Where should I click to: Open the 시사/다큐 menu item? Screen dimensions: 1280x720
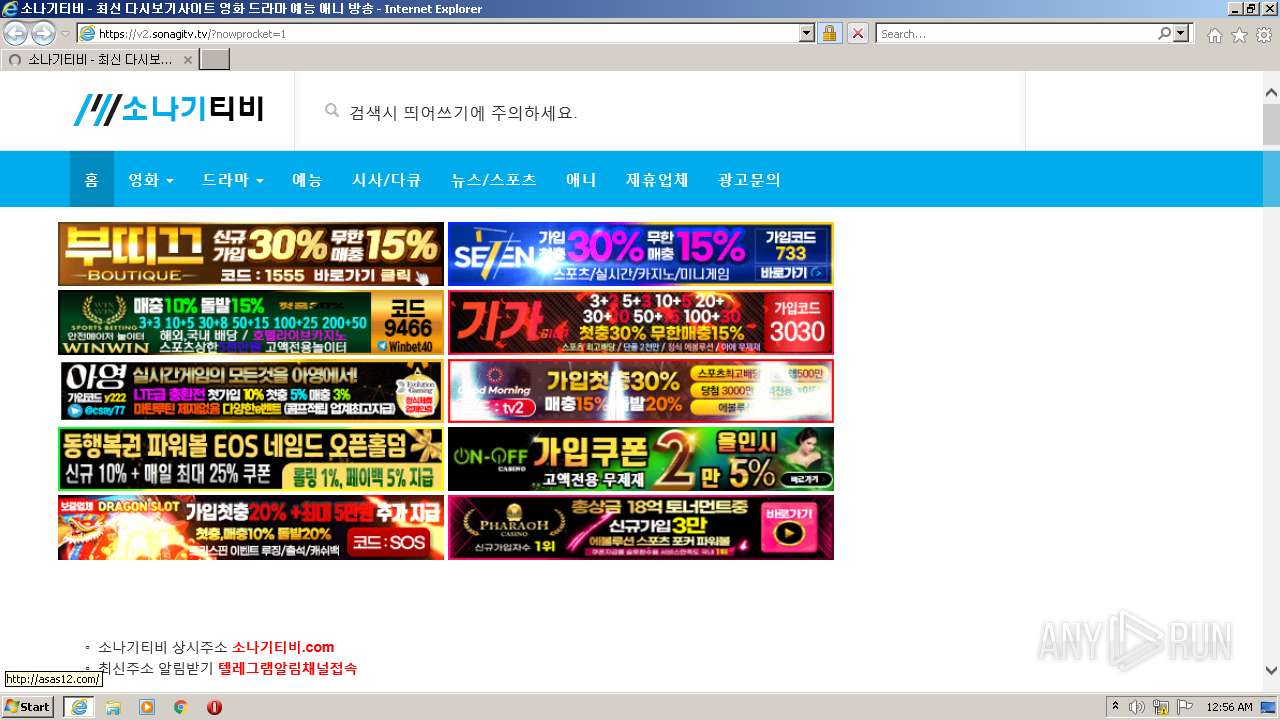[386, 179]
